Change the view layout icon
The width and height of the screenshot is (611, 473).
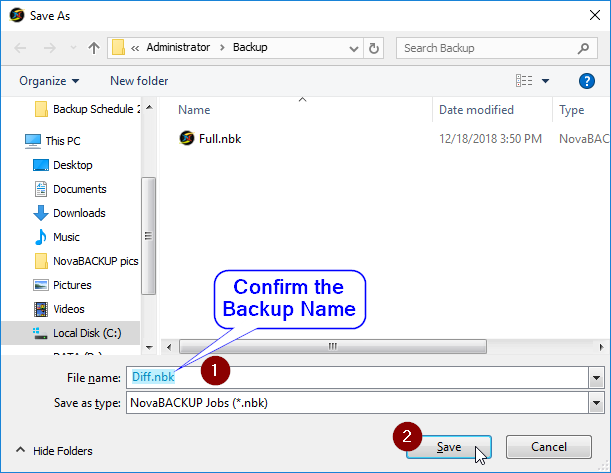point(524,81)
